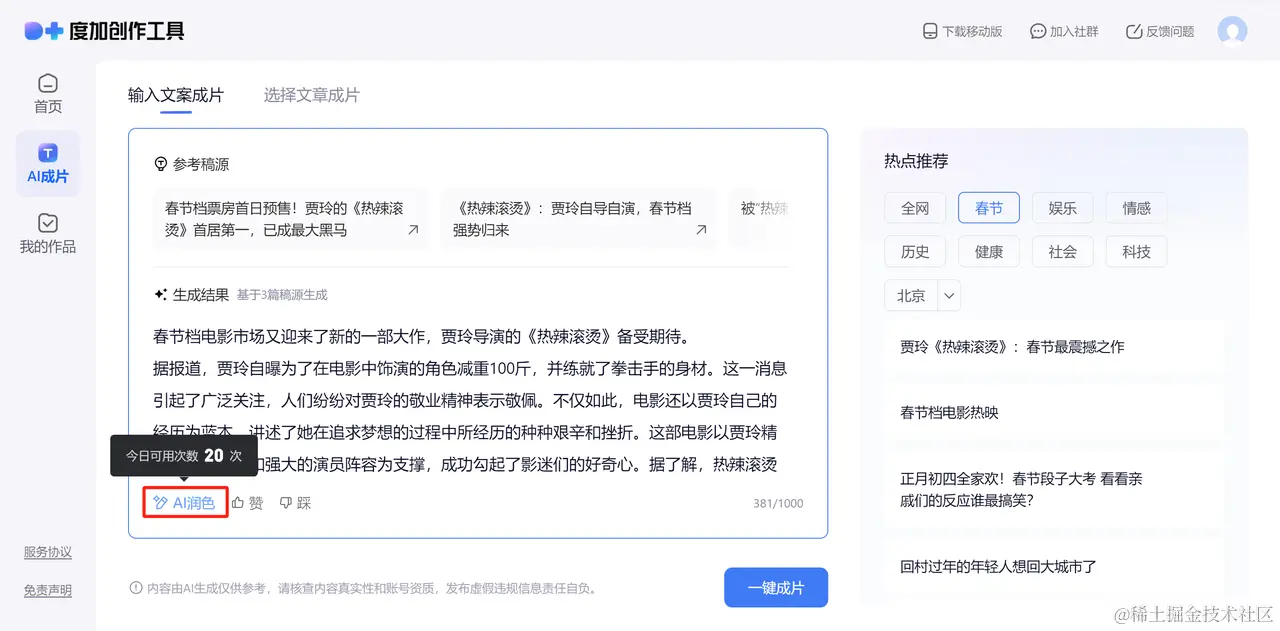The width and height of the screenshot is (1280, 631).
Task: Select the 健康 hot topic filter
Action: (x=989, y=252)
